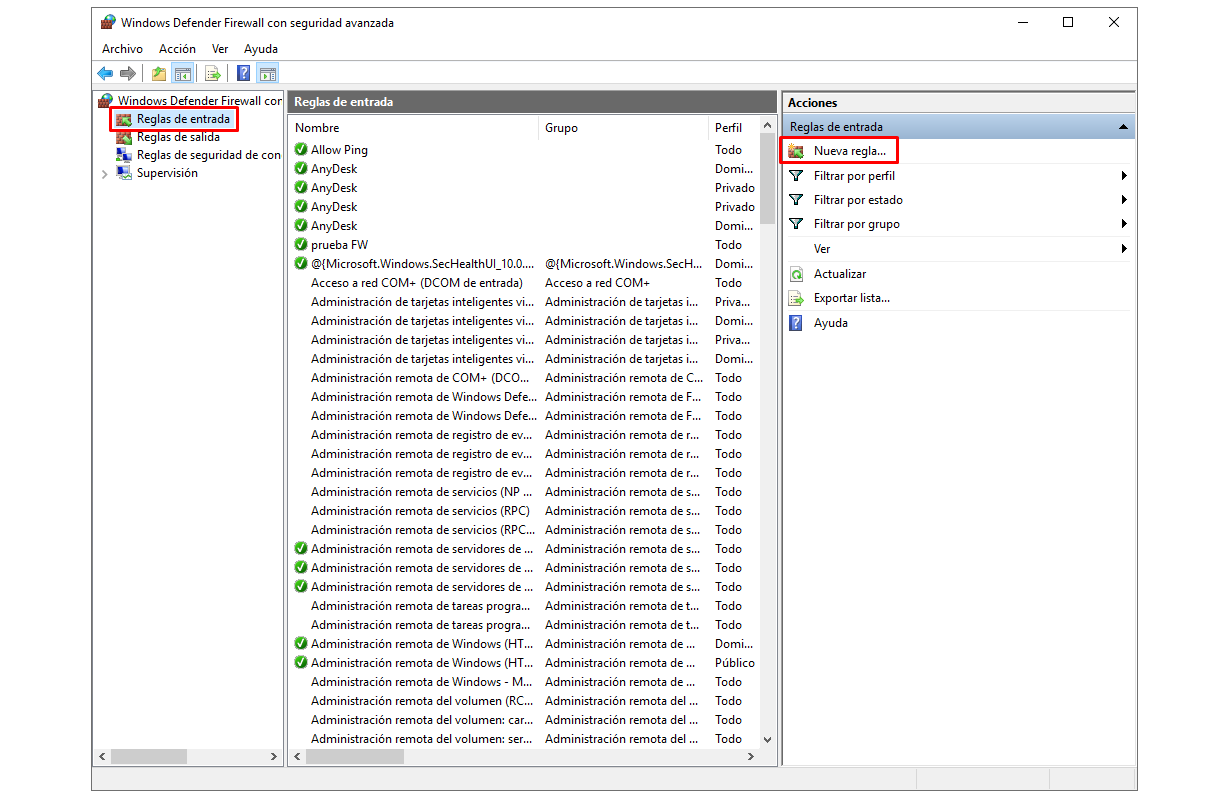The image size is (1221, 800).
Task: Expand the Supervisión tree node arrow
Action: click(104, 174)
